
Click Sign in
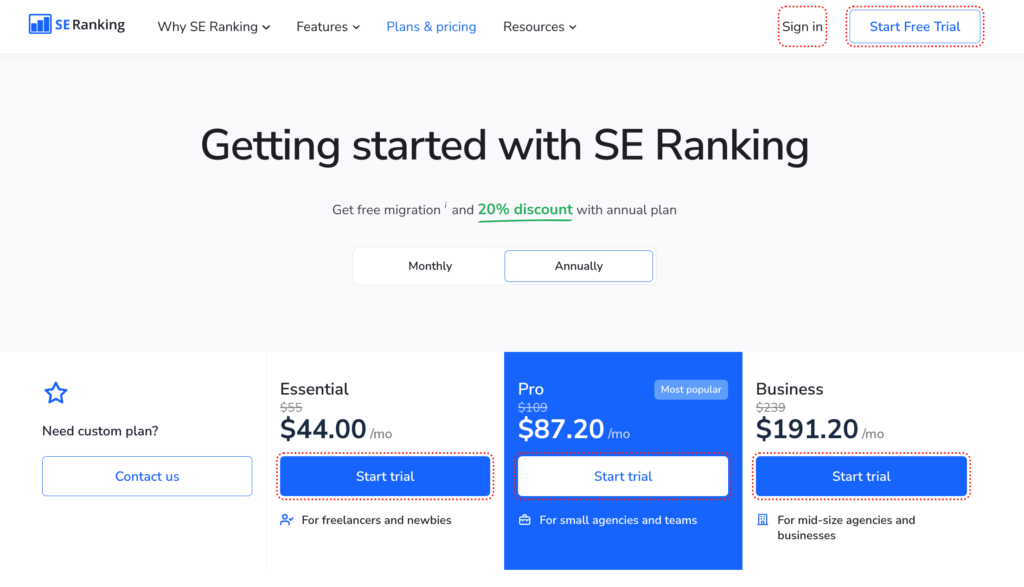[802, 26]
